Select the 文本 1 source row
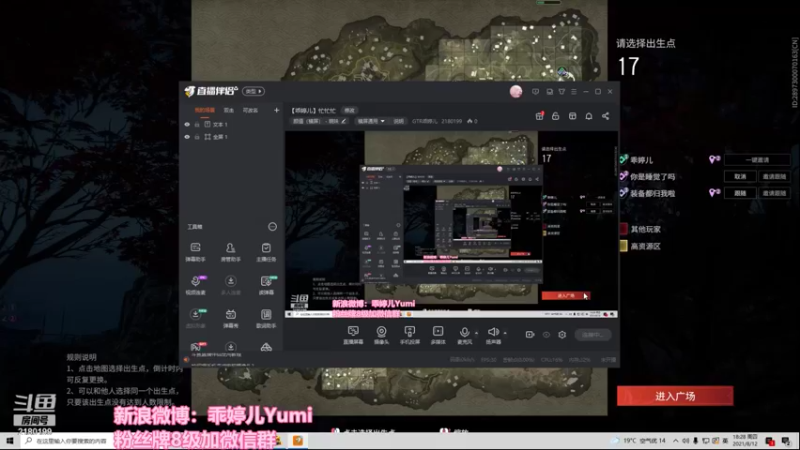Viewport: 800px width, 450px height. click(232, 124)
